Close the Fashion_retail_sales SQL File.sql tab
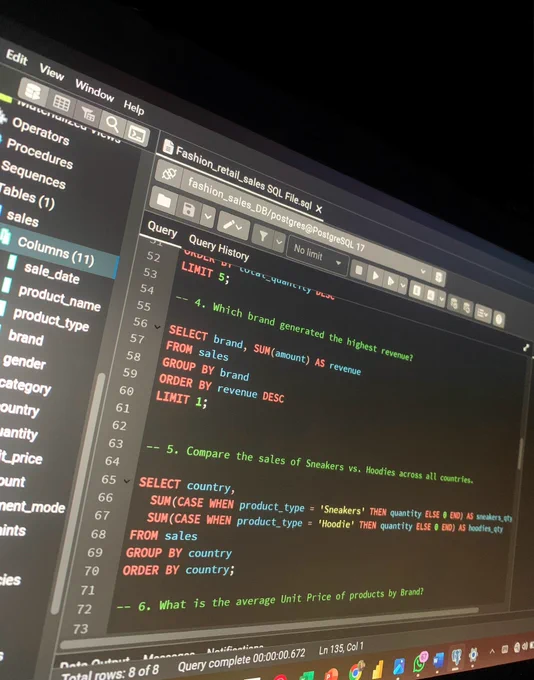This screenshot has width=534, height=680. pos(319,209)
